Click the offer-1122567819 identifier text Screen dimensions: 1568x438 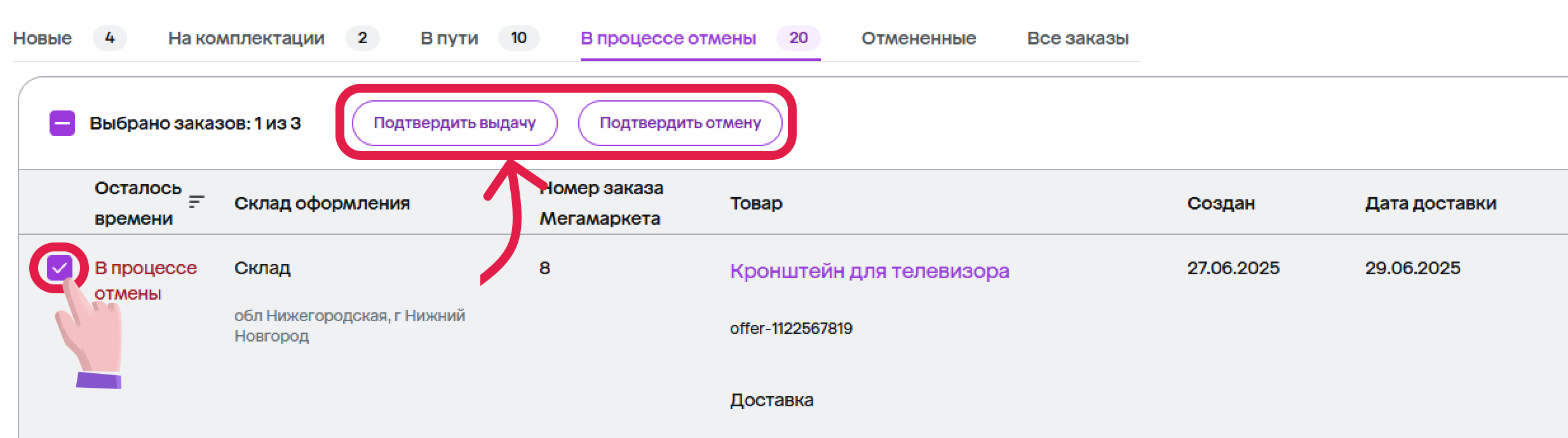791,328
